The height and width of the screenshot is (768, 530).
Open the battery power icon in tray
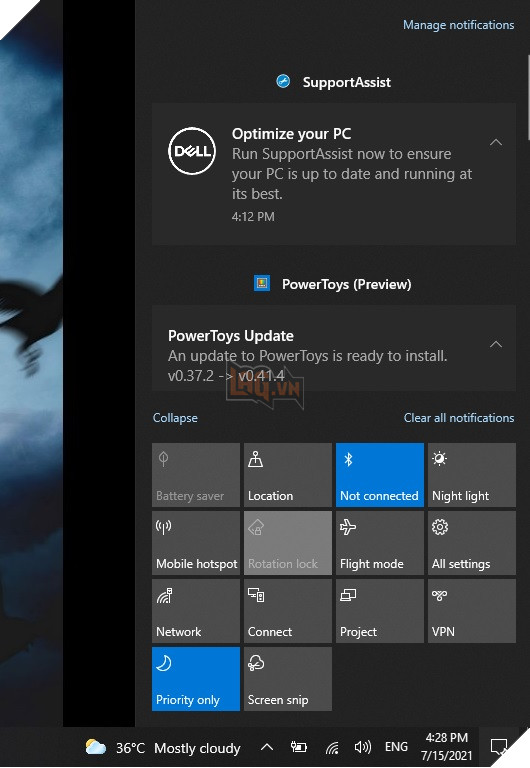299,747
